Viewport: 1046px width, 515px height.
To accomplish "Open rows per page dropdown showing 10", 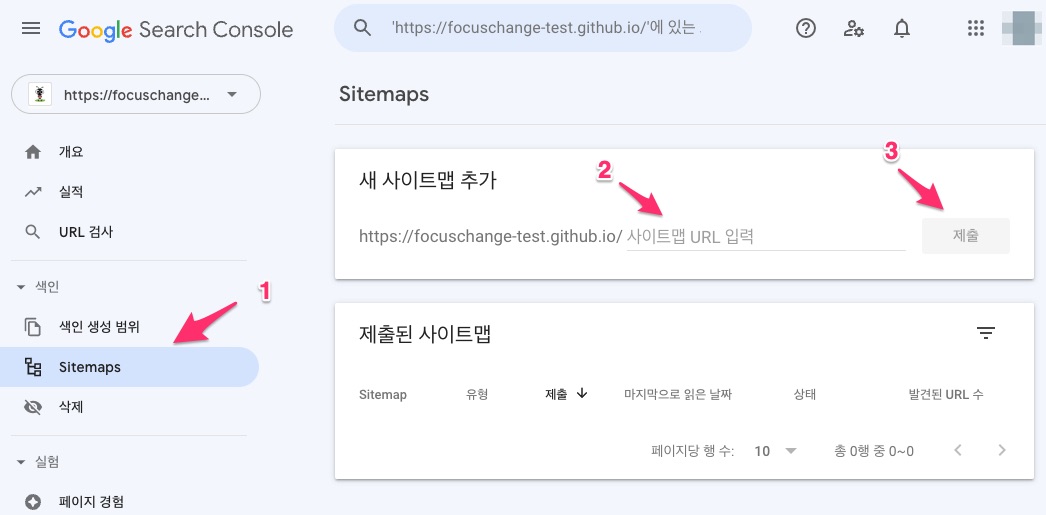I will (775, 451).
